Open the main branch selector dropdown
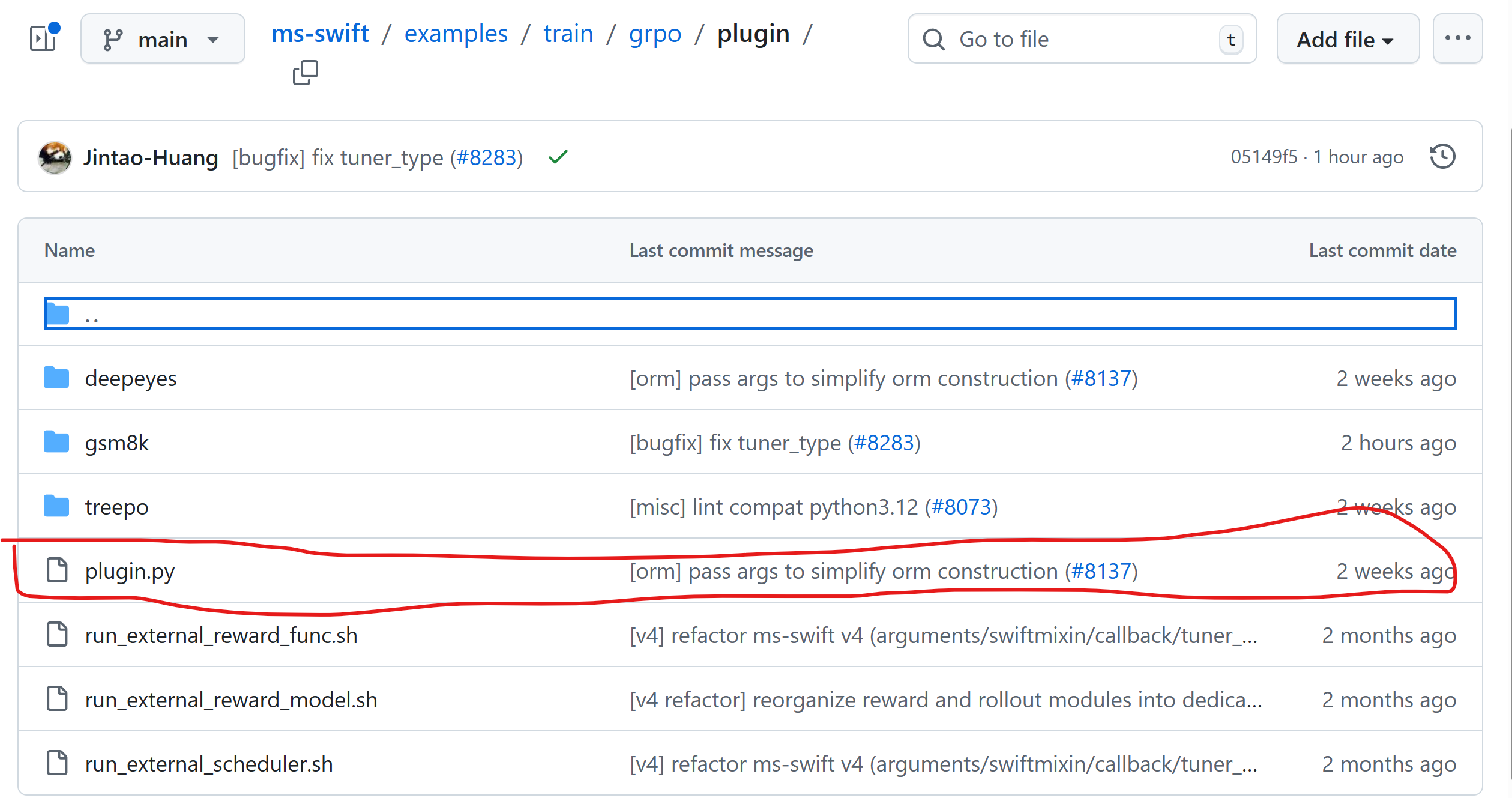This screenshot has width=1512, height=798. [163, 39]
